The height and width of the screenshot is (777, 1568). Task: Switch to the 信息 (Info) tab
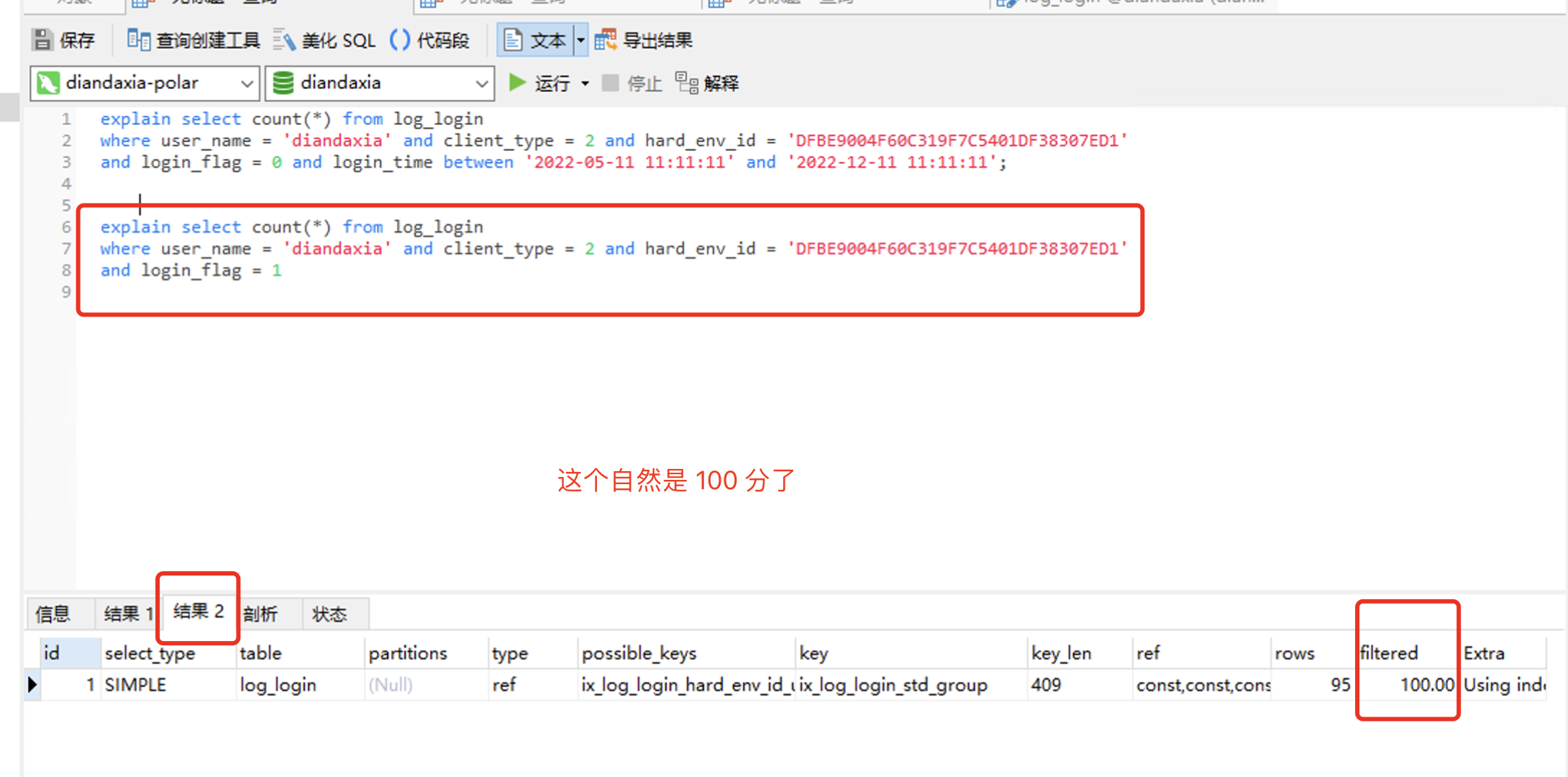pos(53,614)
